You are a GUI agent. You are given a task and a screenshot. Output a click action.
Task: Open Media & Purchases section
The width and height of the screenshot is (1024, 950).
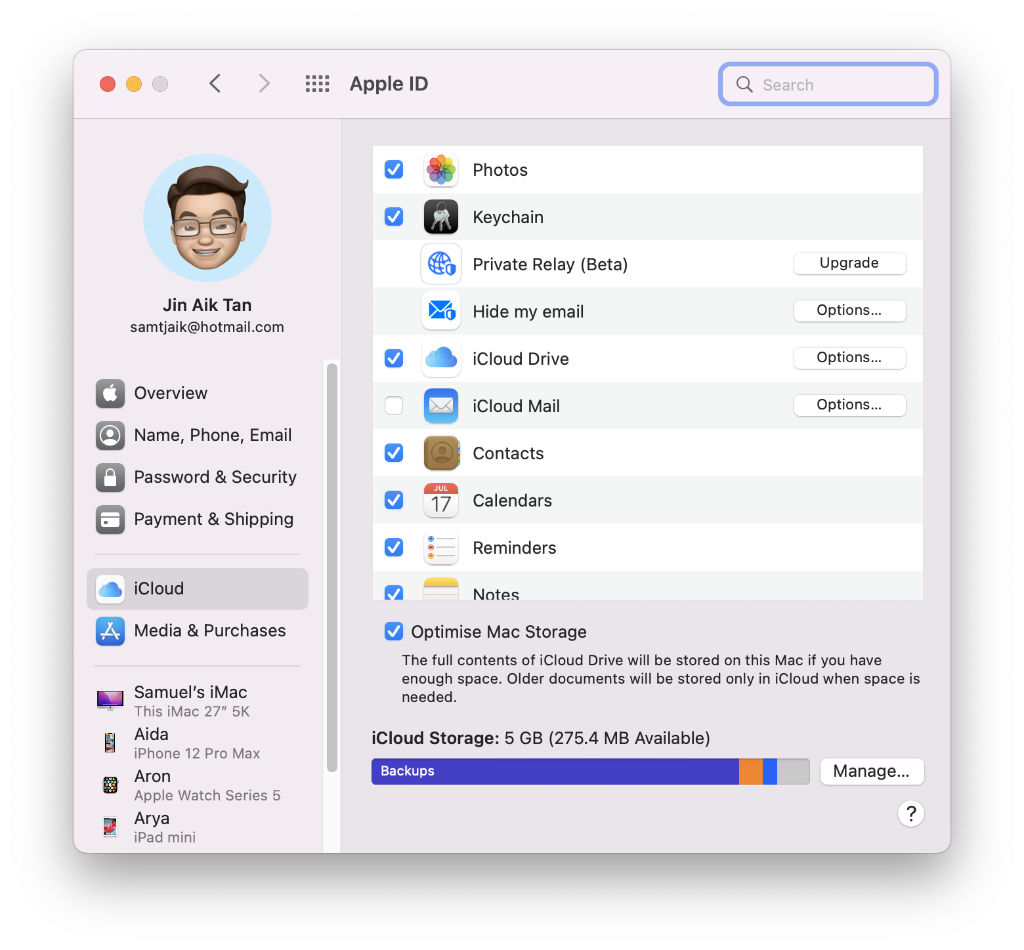(x=209, y=631)
